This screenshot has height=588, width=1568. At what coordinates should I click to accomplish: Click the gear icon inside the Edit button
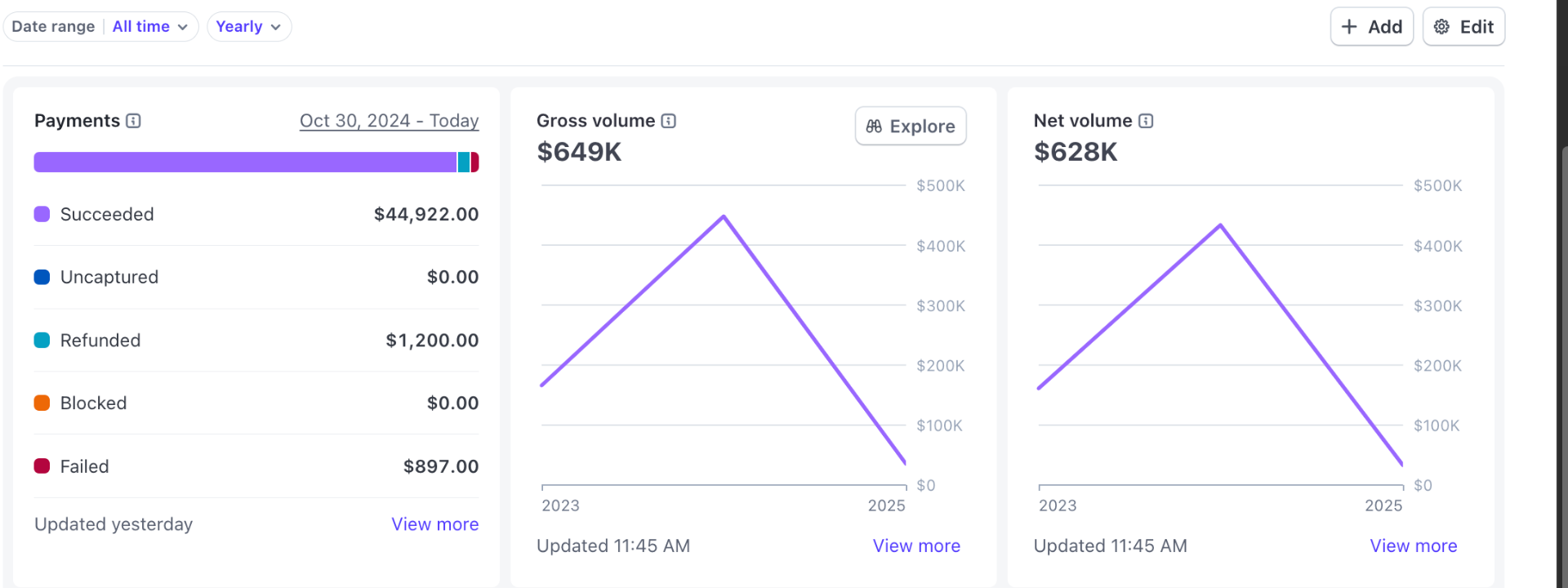click(1442, 26)
